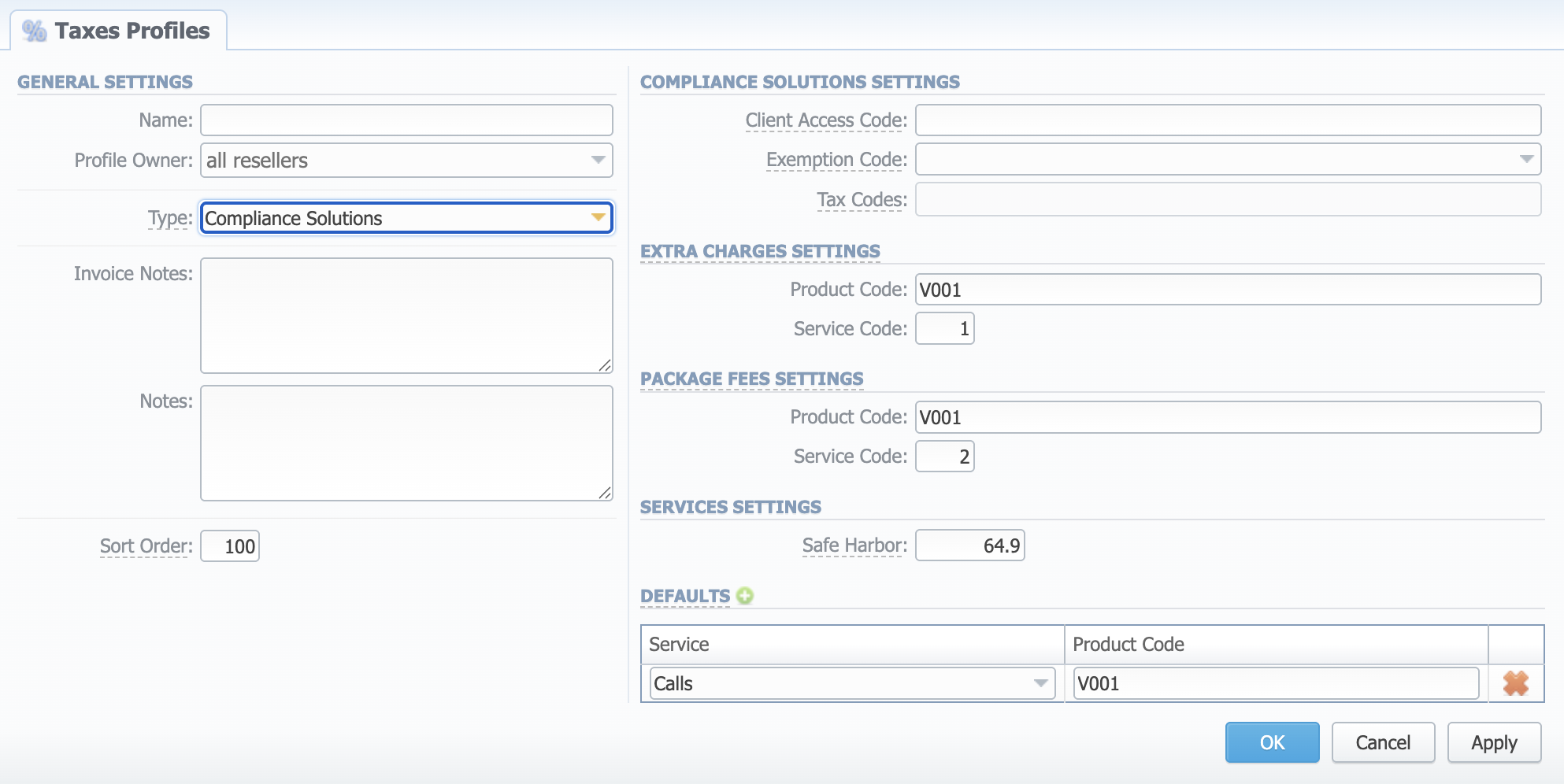Click into the Invoice Notes textarea
Viewport: 1564px width, 784px height.
point(406,315)
